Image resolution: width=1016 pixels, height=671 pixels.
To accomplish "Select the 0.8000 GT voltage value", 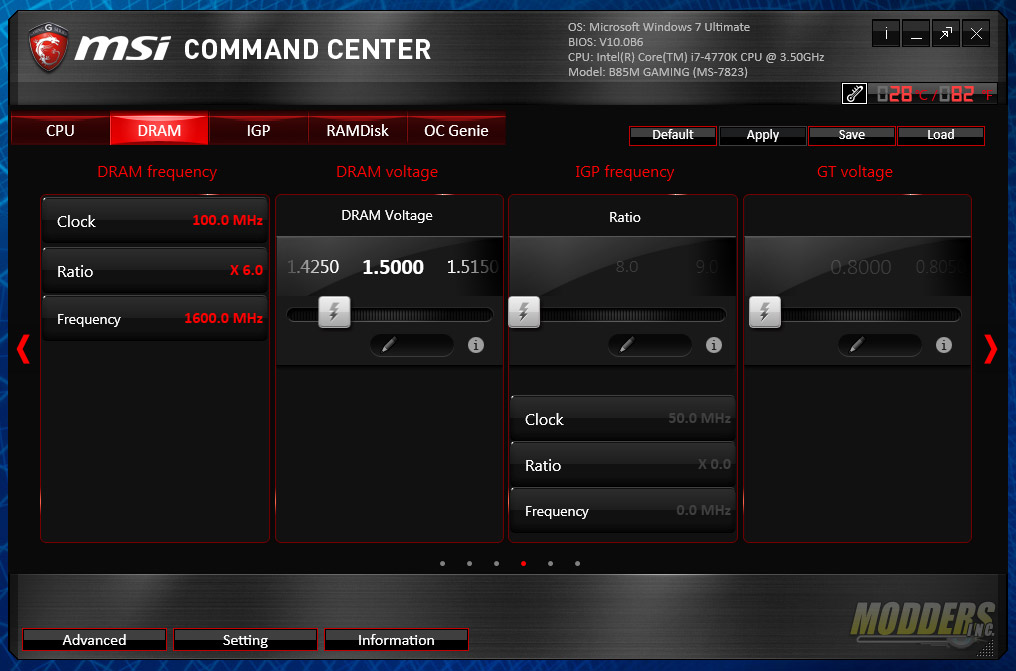I will (x=860, y=267).
